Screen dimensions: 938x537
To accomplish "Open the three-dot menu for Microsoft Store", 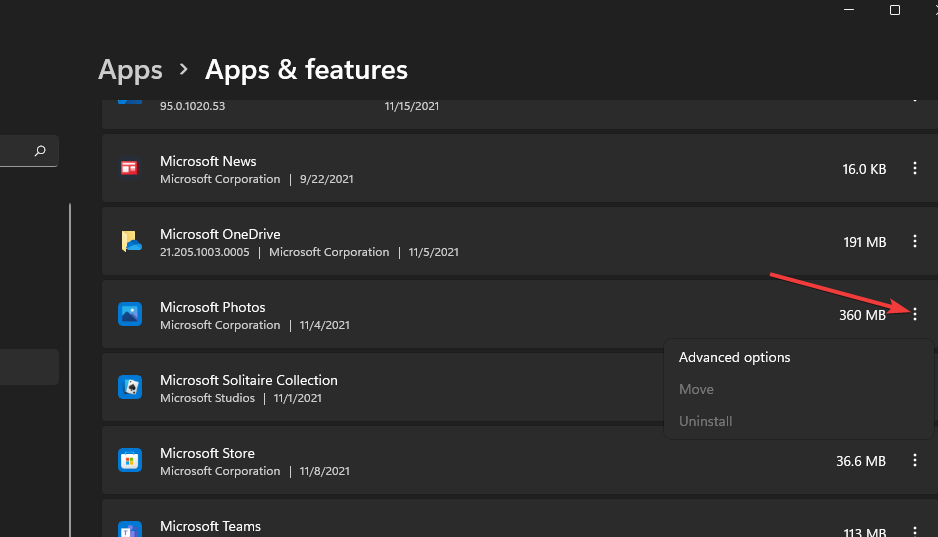I will tap(914, 461).
